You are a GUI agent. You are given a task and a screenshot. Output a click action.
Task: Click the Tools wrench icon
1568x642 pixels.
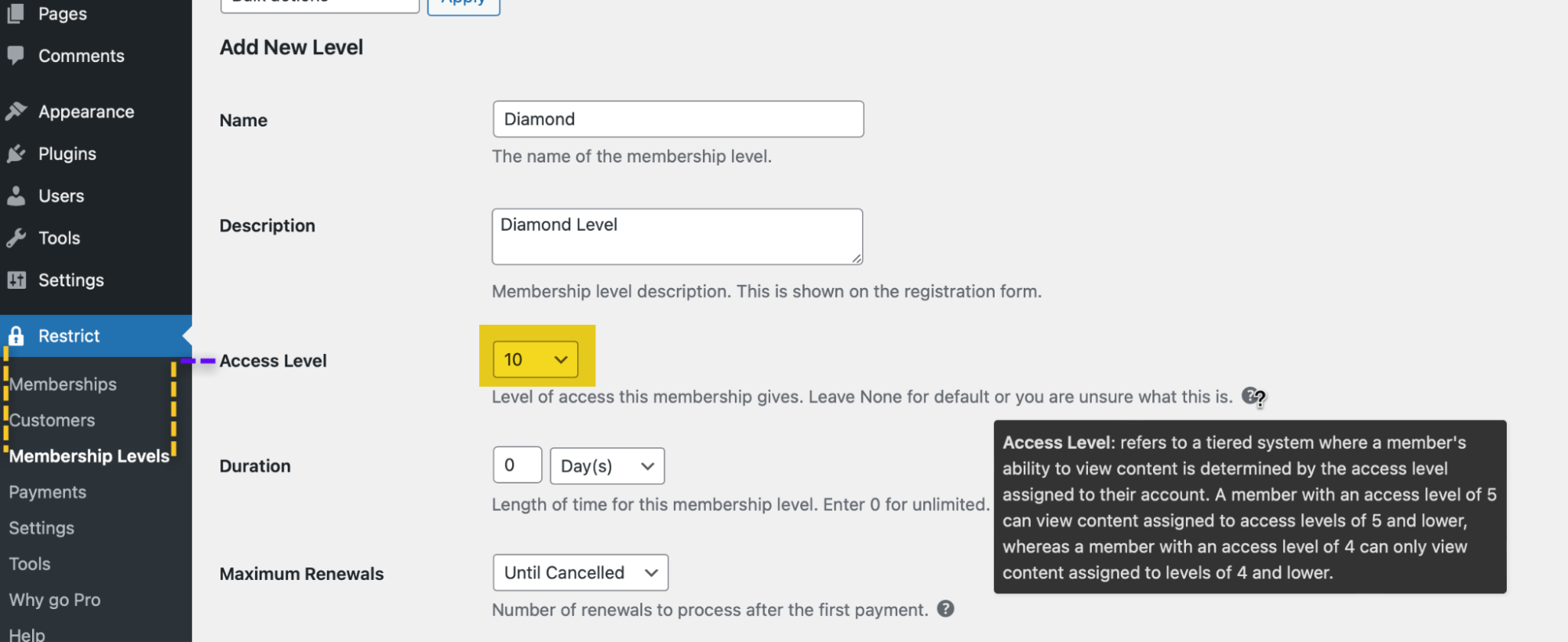pyautogui.click(x=16, y=238)
